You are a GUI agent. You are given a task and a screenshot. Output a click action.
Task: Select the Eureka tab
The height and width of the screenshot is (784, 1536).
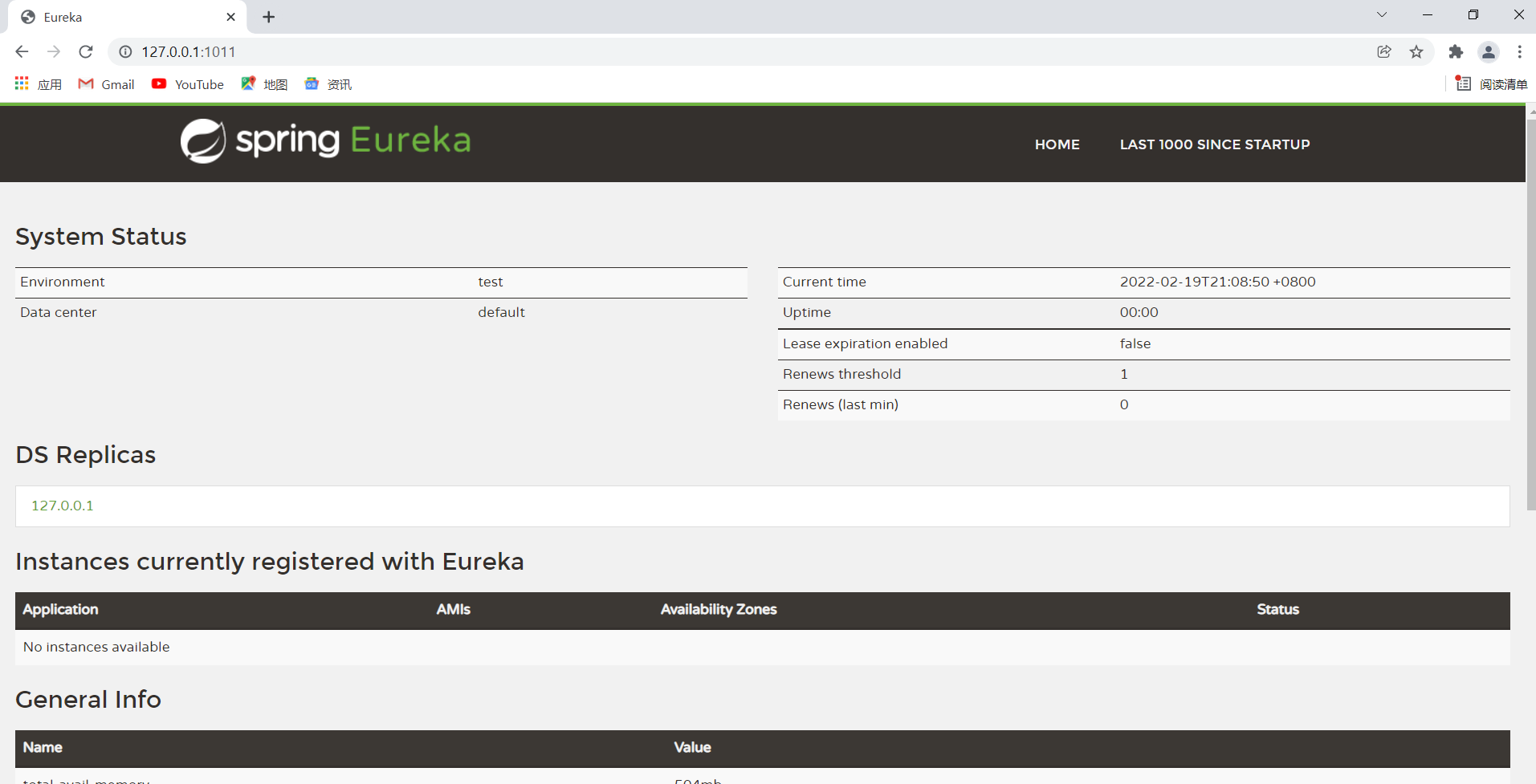[127, 17]
